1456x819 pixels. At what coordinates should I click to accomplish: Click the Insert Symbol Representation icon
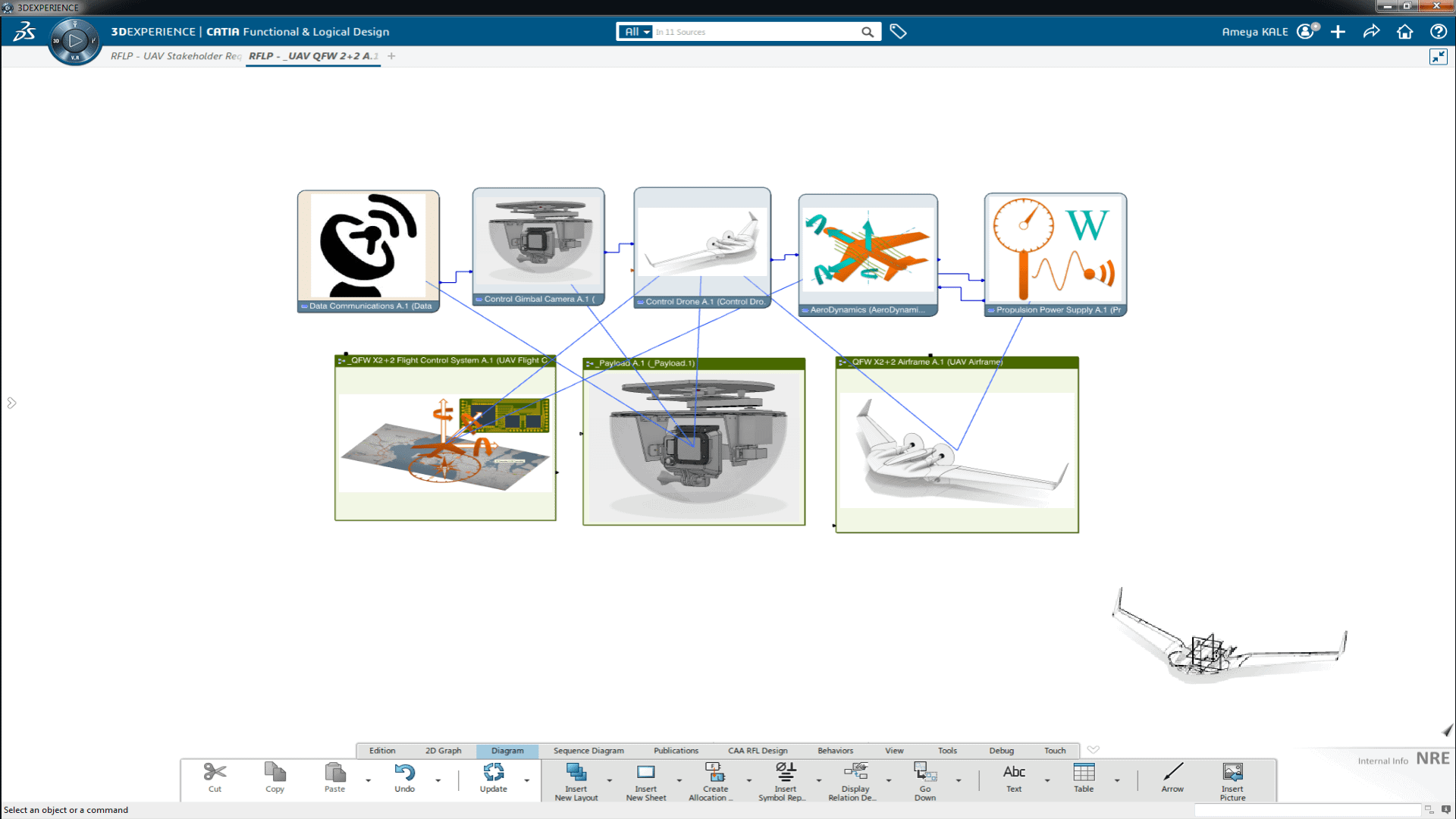click(x=785, y=773)
